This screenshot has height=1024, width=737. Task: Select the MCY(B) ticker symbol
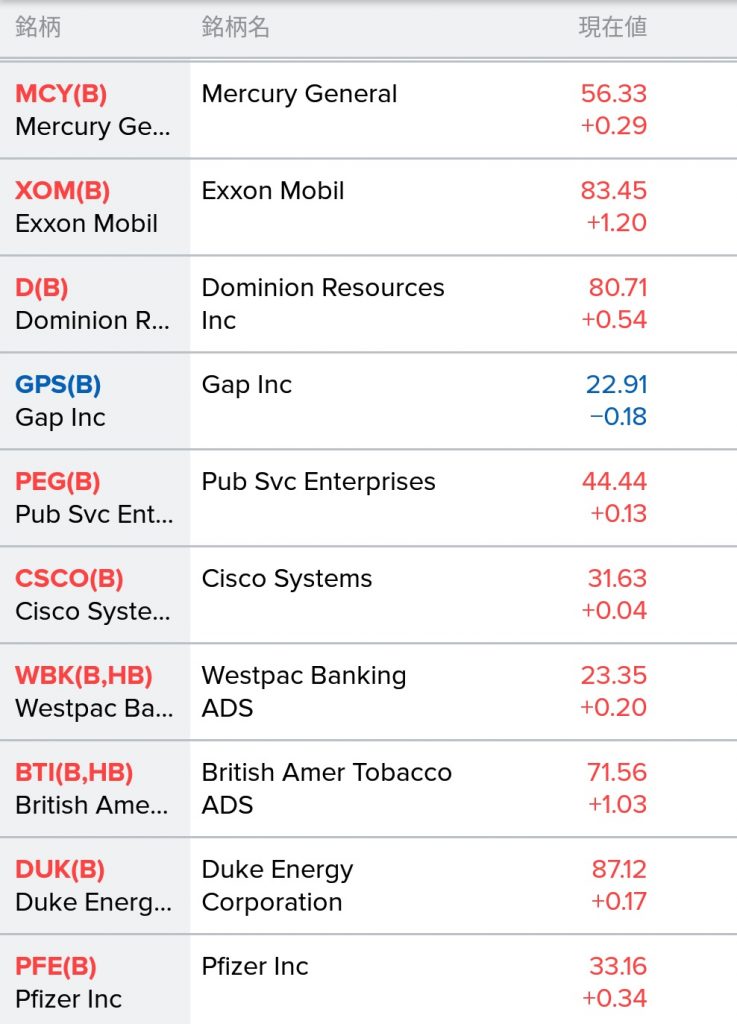click(x=61, y=93)
